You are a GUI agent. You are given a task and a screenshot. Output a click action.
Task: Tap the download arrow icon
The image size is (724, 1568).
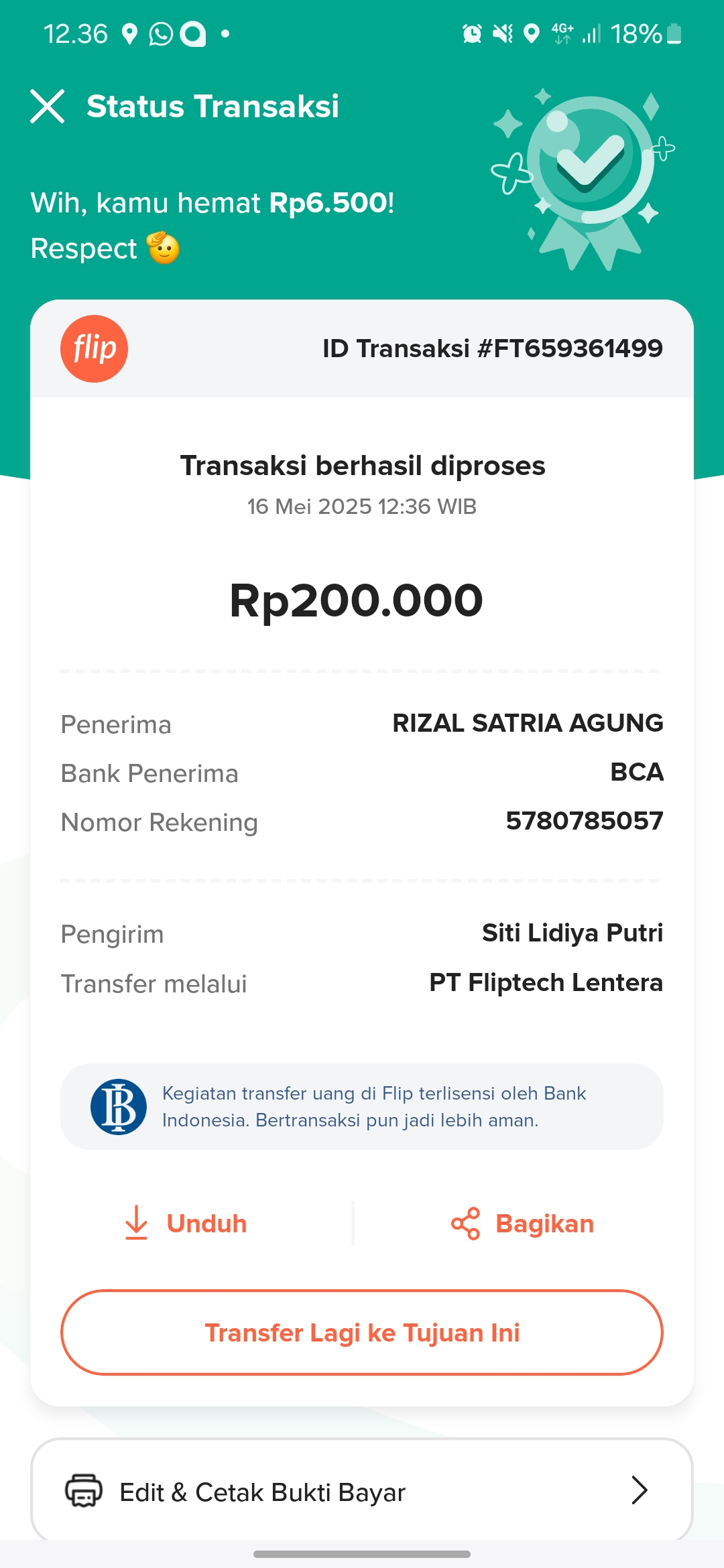click(x=137, y=1223)
